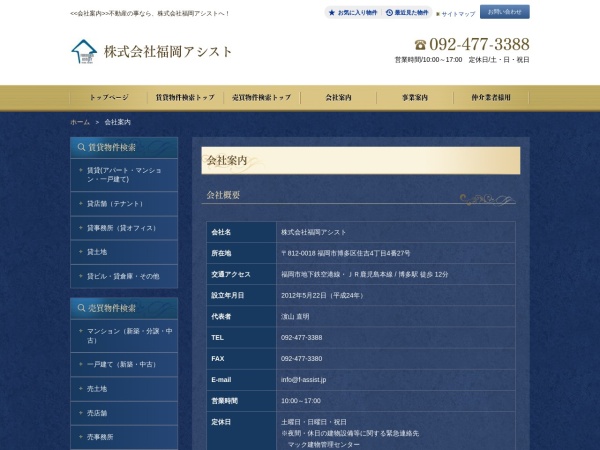
Task: Open 貸店舗（テナント） sidebar item
Action: [124, 204]
